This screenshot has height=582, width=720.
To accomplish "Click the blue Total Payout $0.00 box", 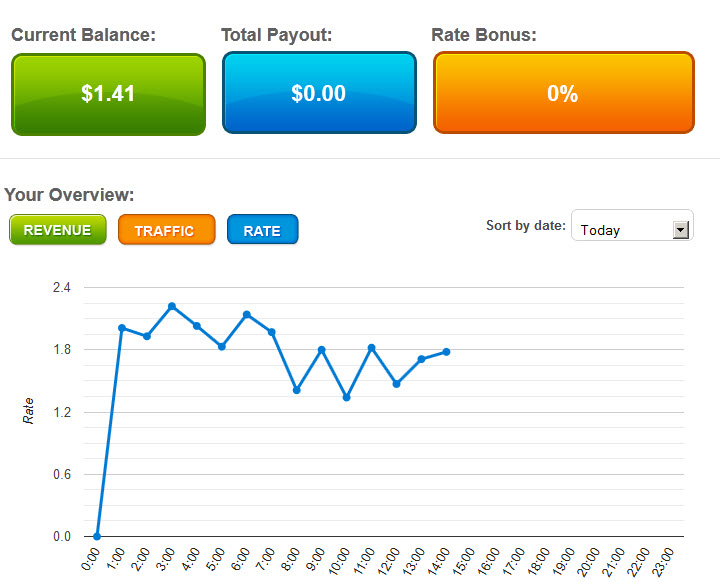I will click(318, 94).
